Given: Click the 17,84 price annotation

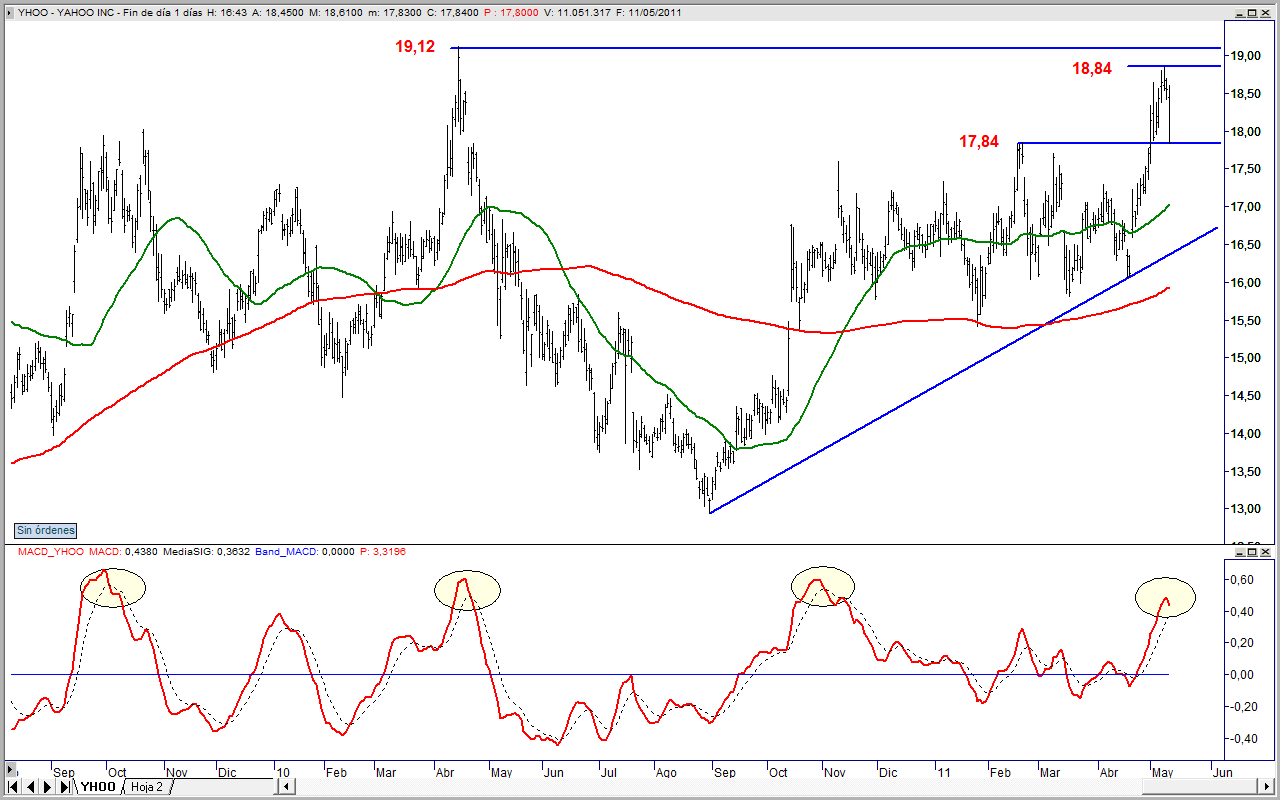Looking at the screenshot, I should (979, 142).
